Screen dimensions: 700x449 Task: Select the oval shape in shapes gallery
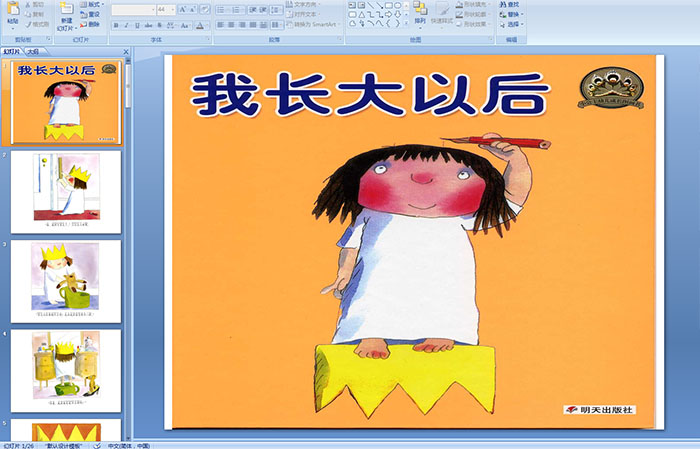[398, 5]
